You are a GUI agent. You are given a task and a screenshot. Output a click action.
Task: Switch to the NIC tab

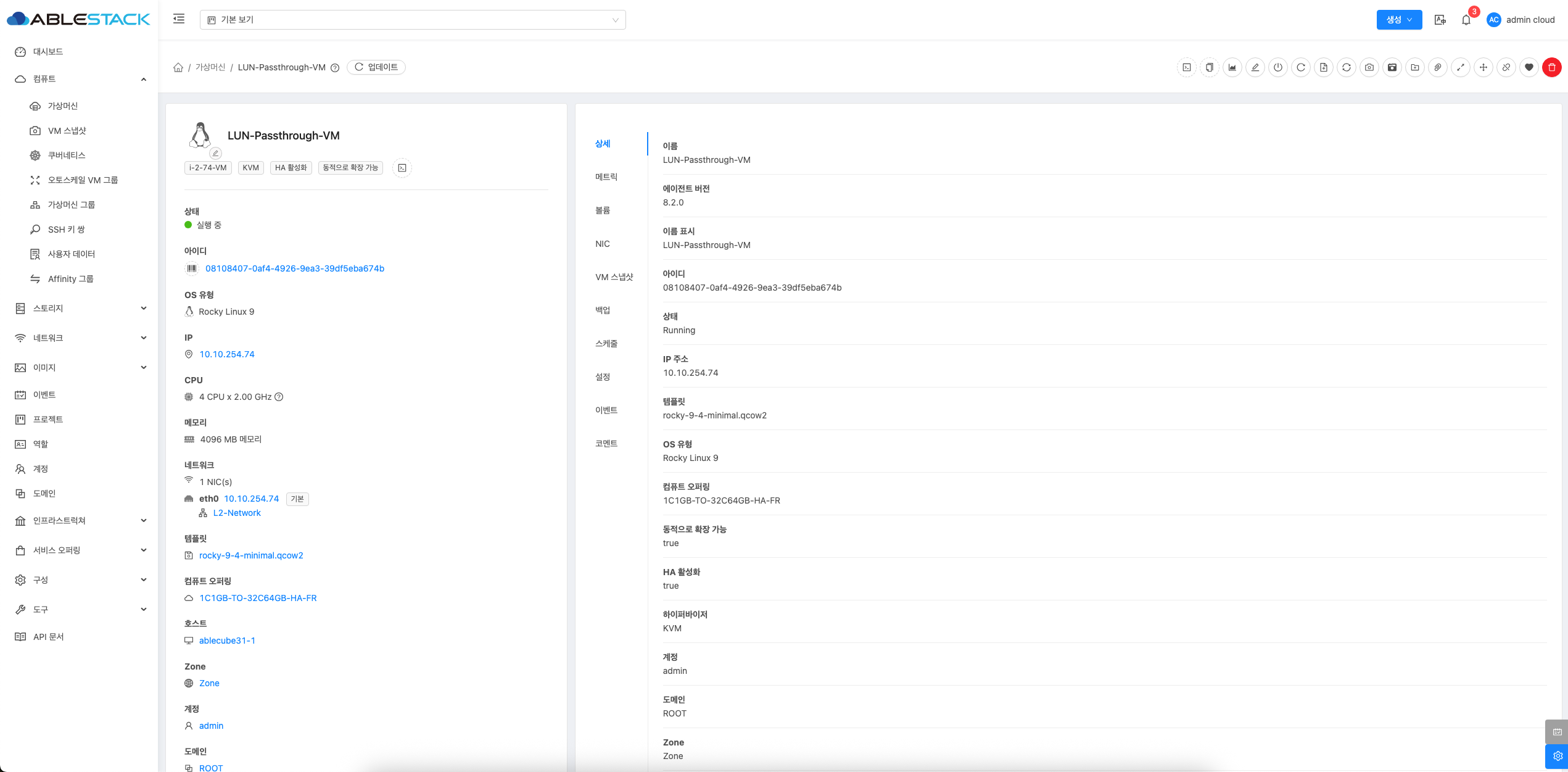coord(603,244)
